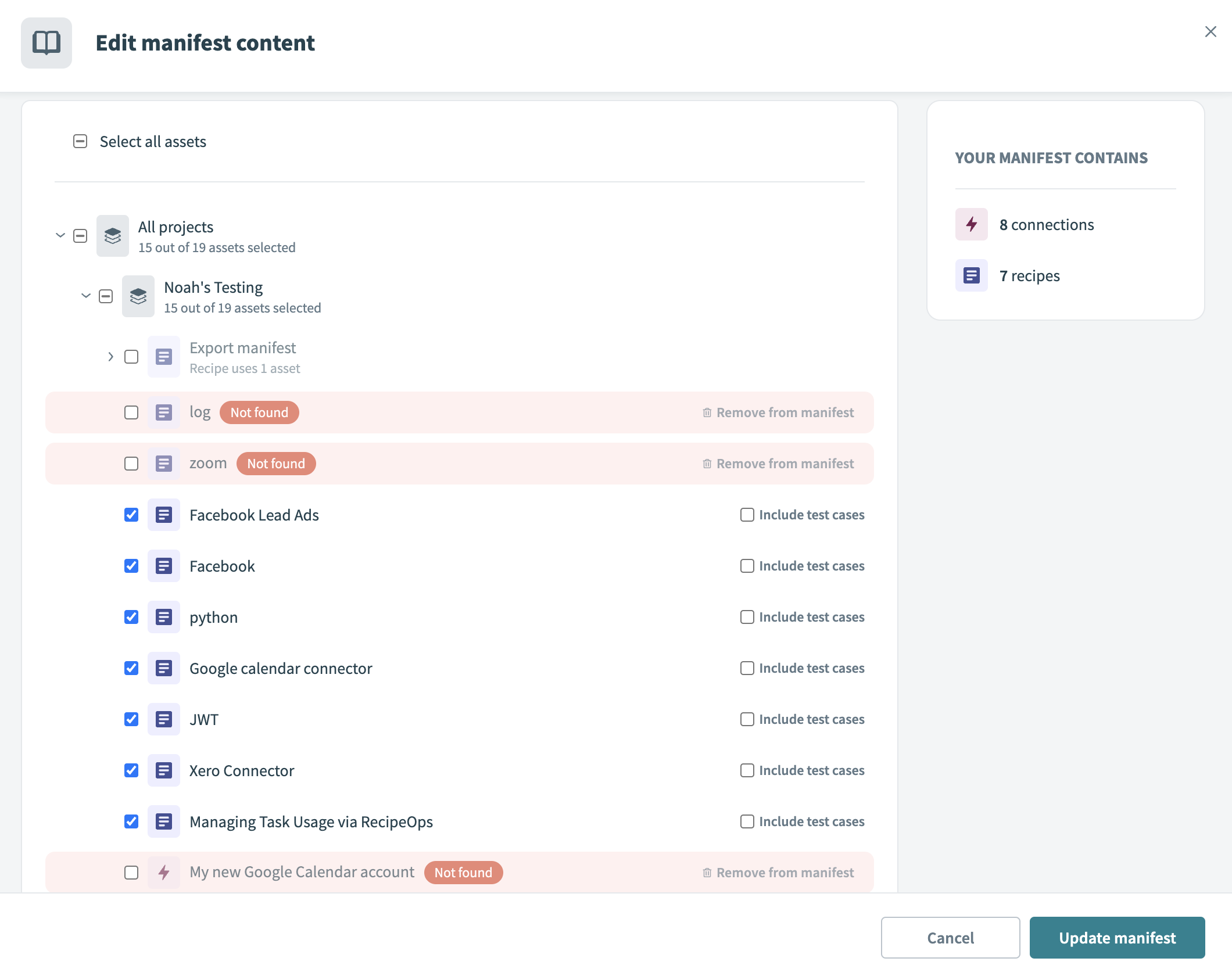Select the JWT recipe row label
Screen dimensions: 1232x976
[204, 719]
